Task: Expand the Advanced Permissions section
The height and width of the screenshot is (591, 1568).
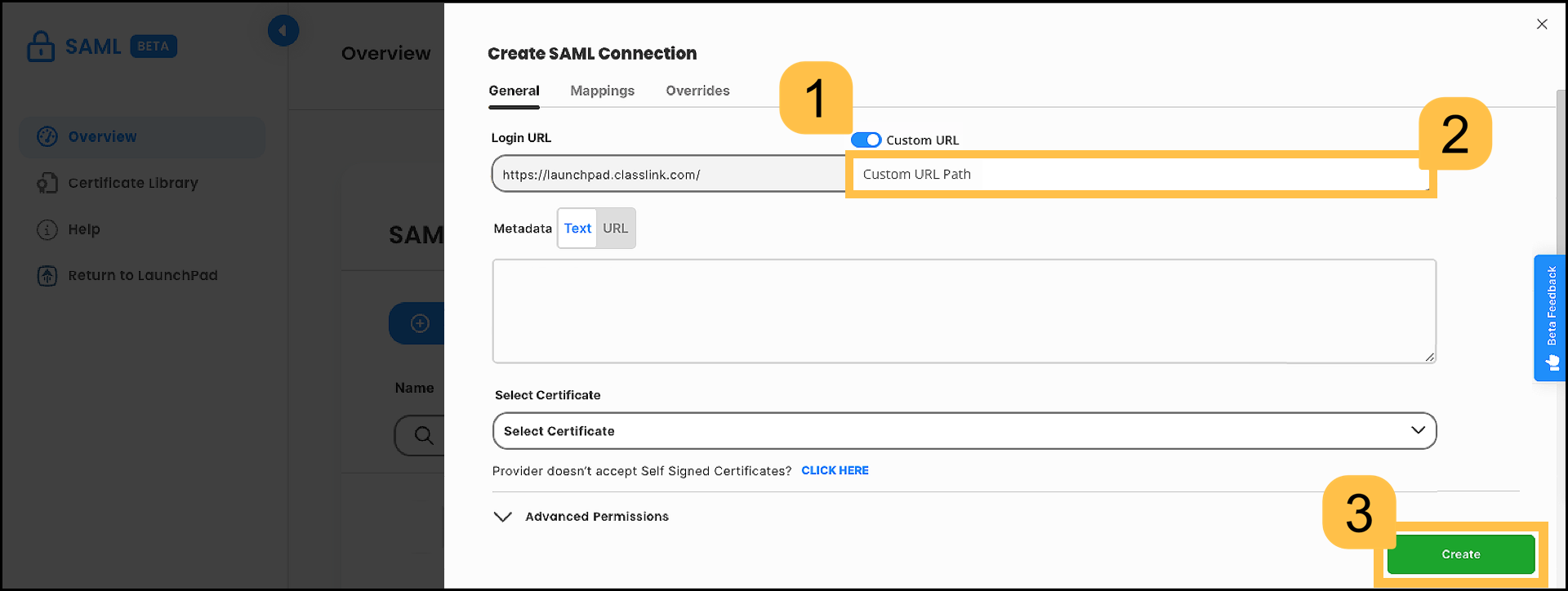Action: coord(596,516)
